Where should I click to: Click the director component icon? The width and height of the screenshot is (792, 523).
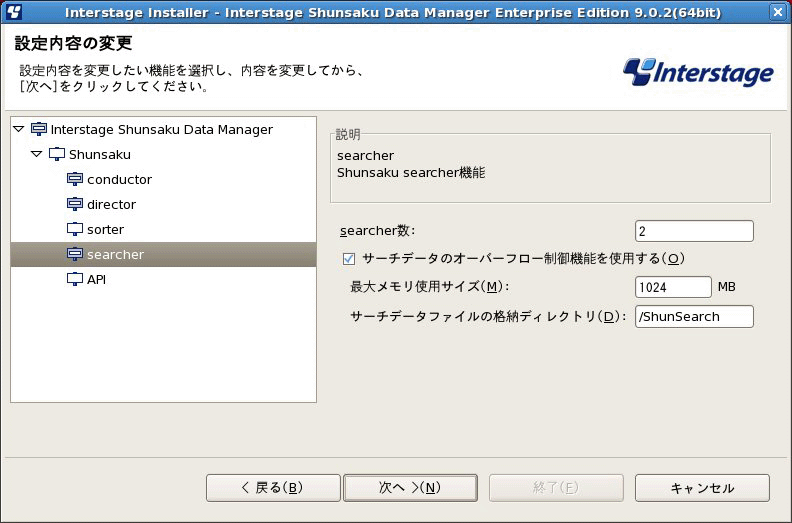tap(75, 204)
